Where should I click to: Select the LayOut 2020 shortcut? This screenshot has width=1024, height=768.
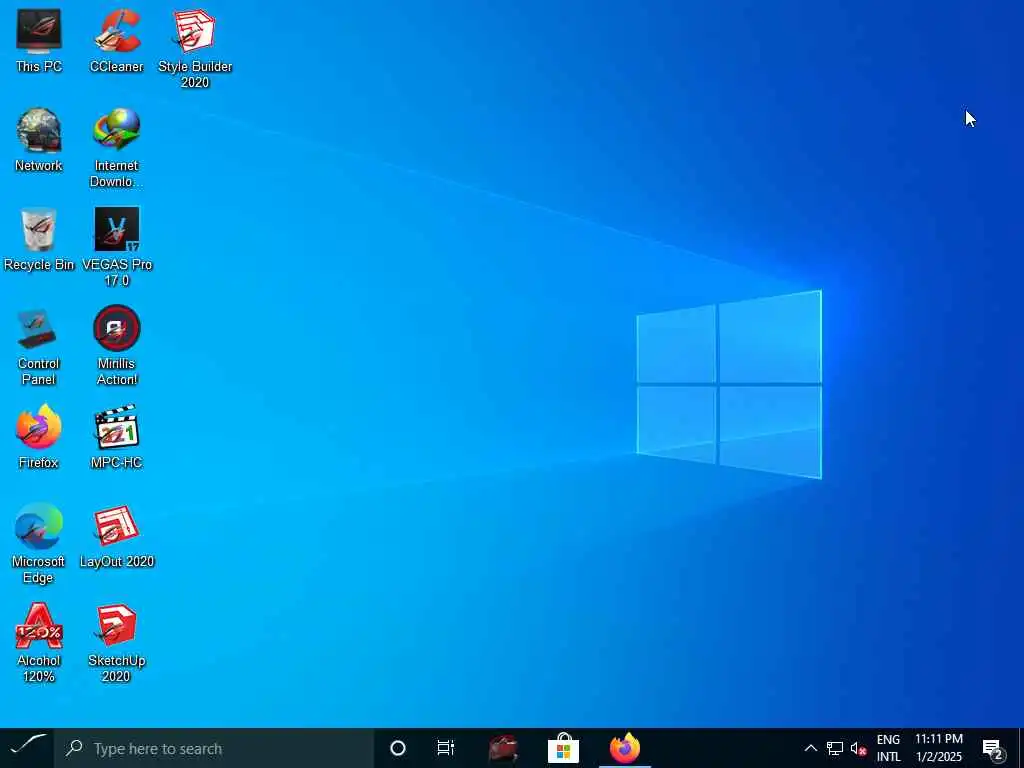pos(116,536)
